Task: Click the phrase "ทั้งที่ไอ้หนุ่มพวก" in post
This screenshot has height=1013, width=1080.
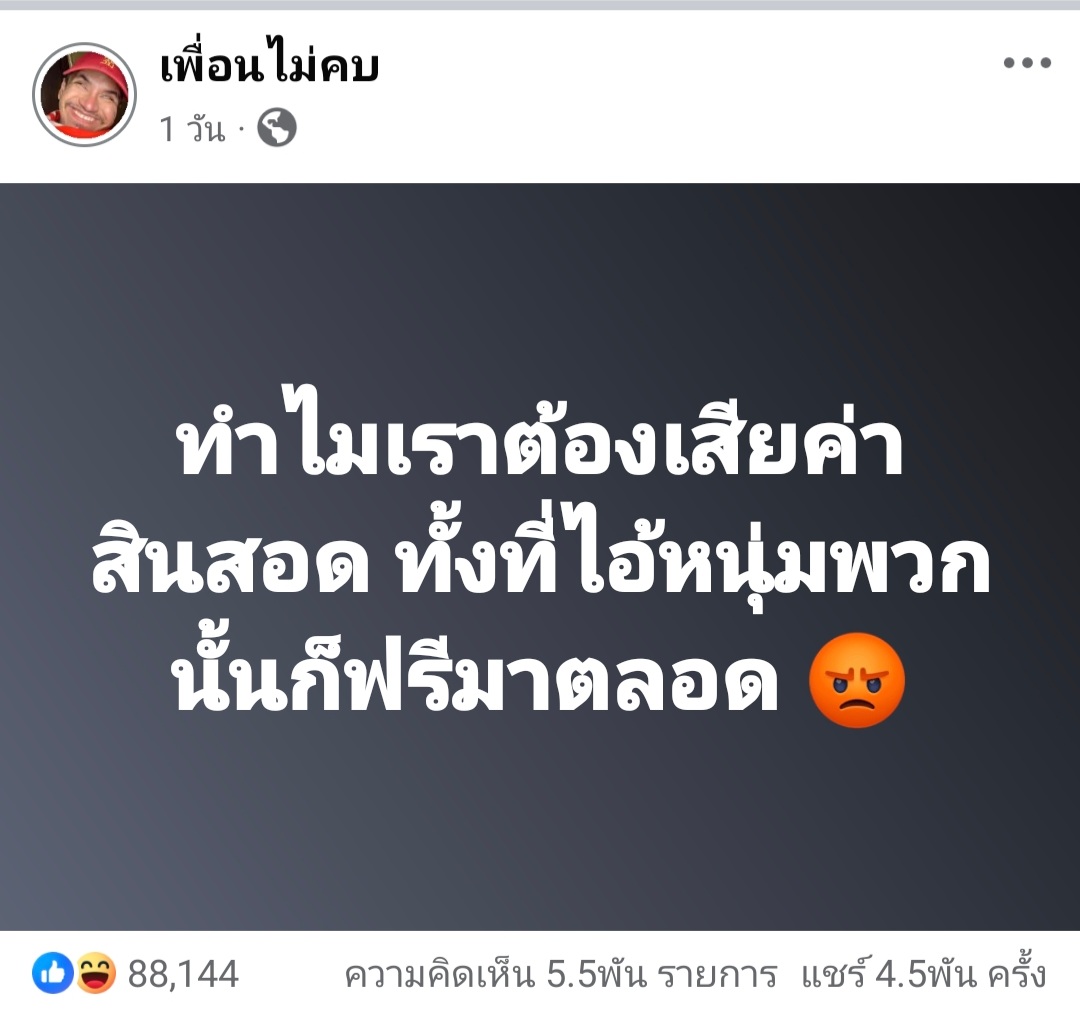Action: click(x=695, y=559)
